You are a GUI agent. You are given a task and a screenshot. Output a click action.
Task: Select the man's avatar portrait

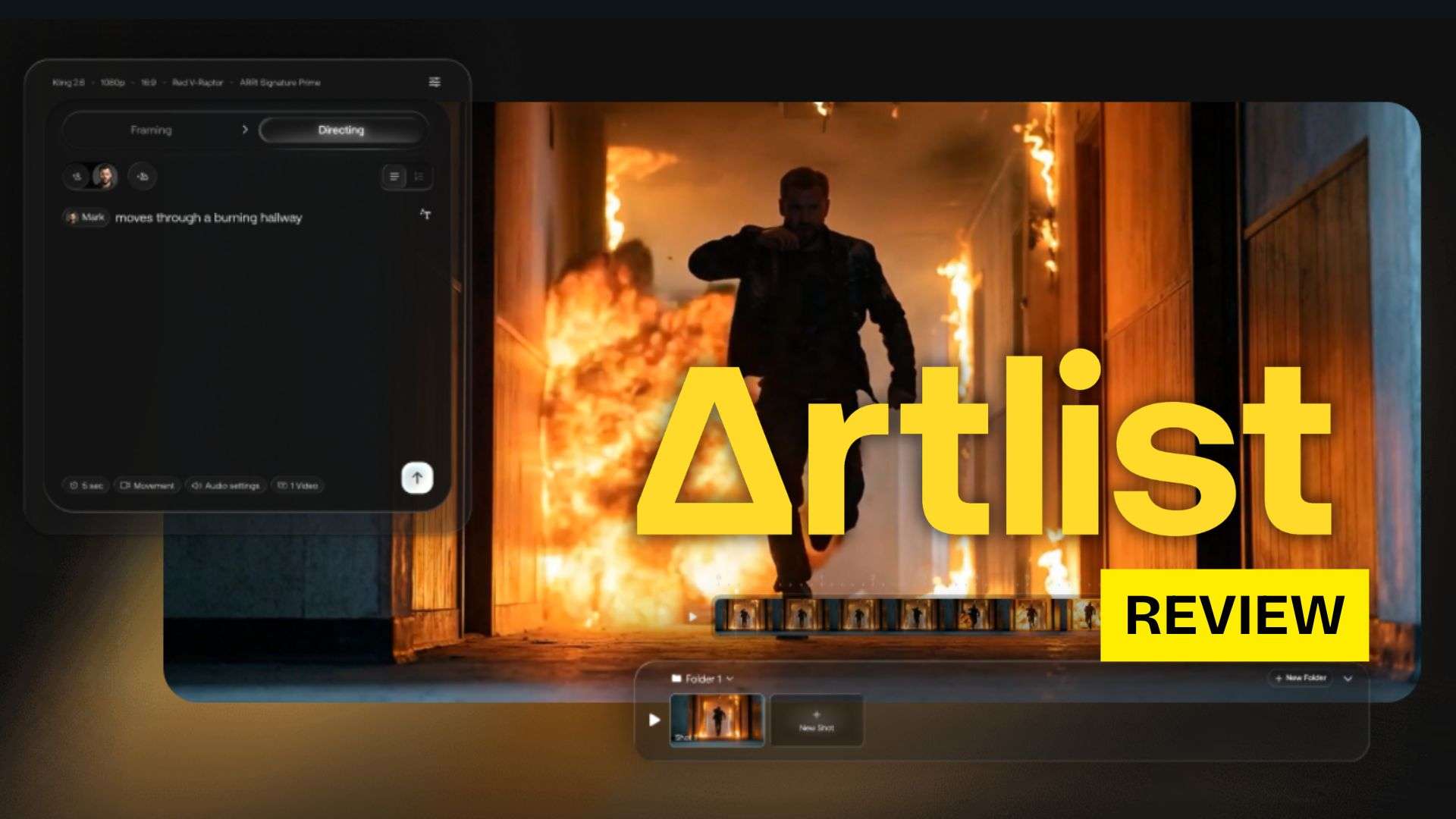(105, 177)
